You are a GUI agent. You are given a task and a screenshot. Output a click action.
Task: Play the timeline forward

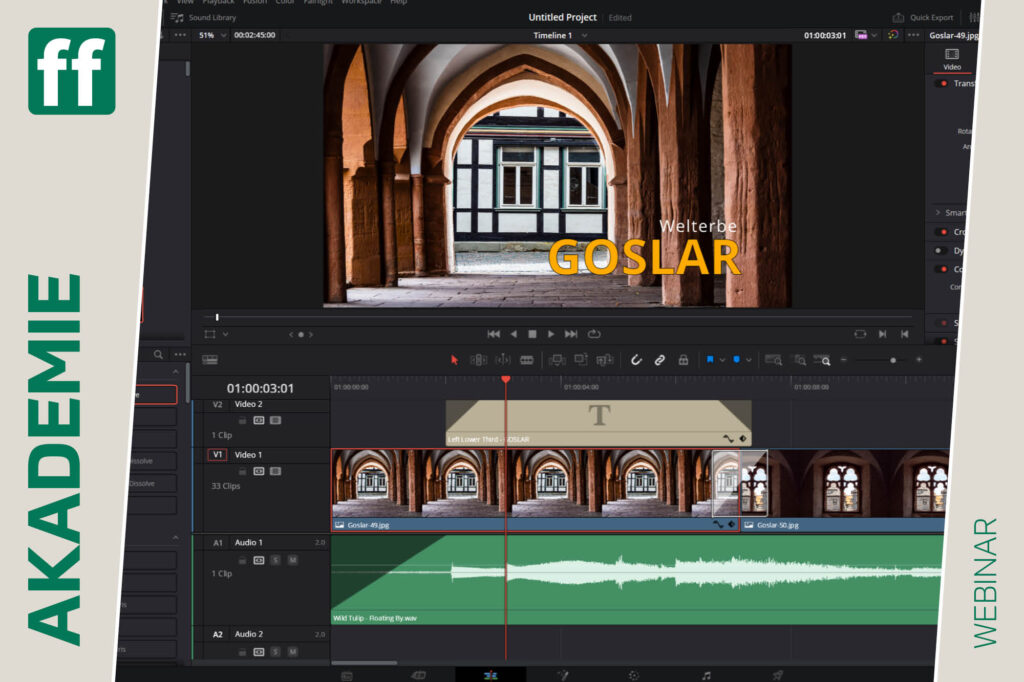[x=551, y=334]
